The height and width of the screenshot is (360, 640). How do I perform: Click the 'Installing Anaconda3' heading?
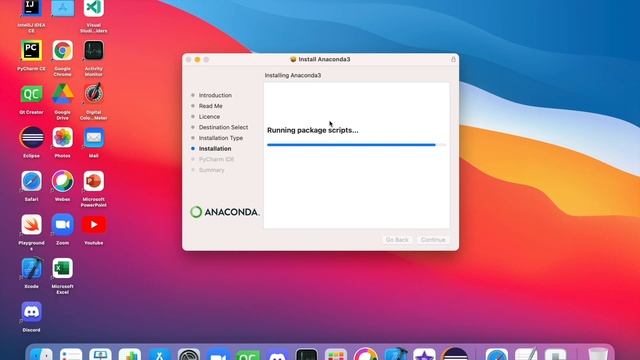point(293,76)
